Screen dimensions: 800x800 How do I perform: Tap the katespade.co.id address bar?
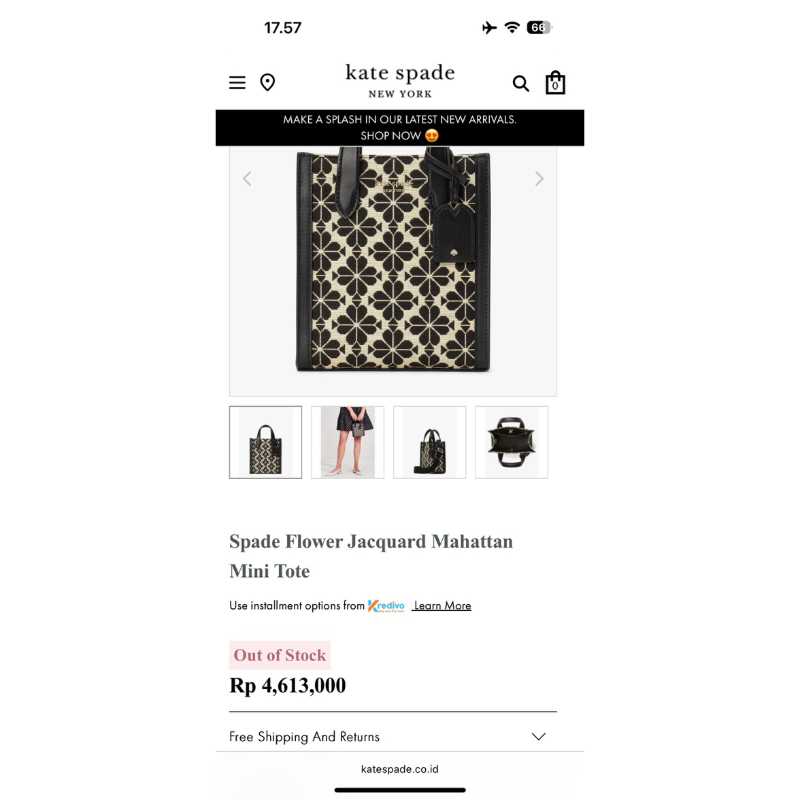[x=400, y=769]
